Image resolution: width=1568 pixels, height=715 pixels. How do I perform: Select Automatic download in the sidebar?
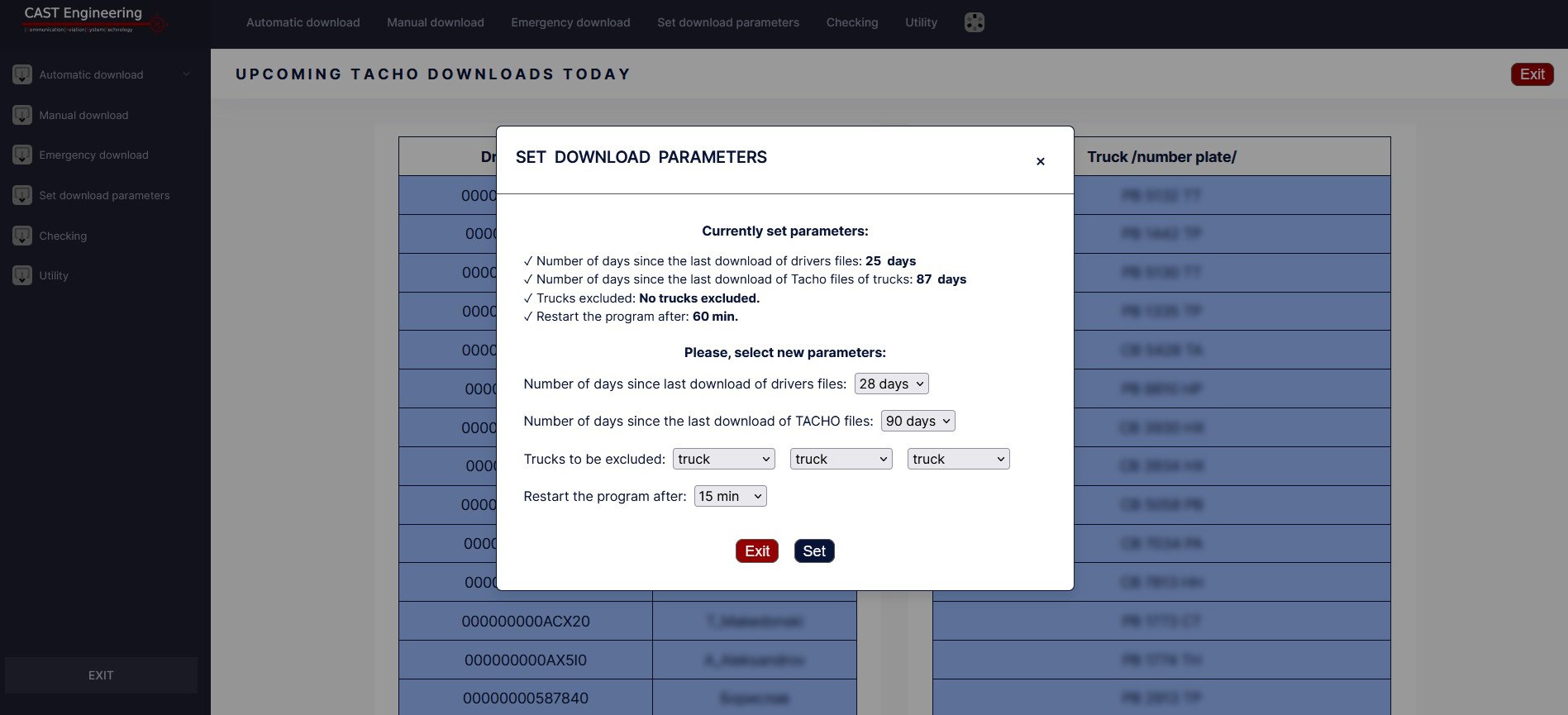pos(91,74)
